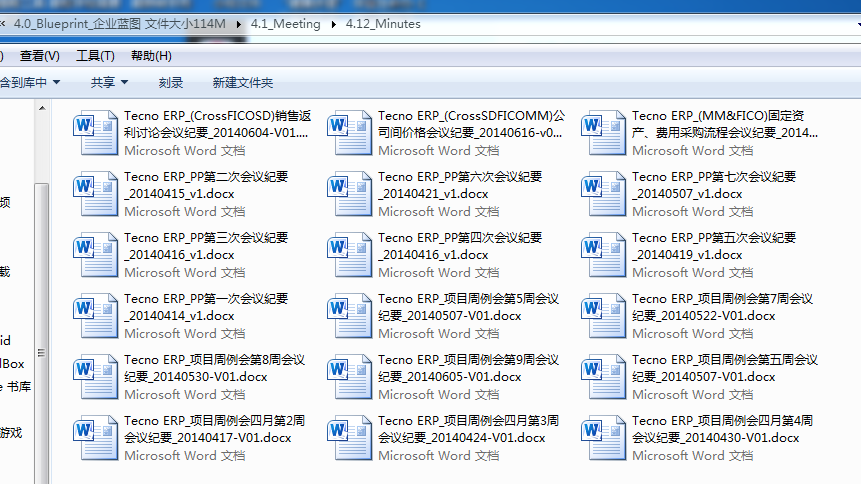This screenshot has width=861, height=484.
Task: Click navigation pane scroll-up arrow
Action: tap(42, 108)
